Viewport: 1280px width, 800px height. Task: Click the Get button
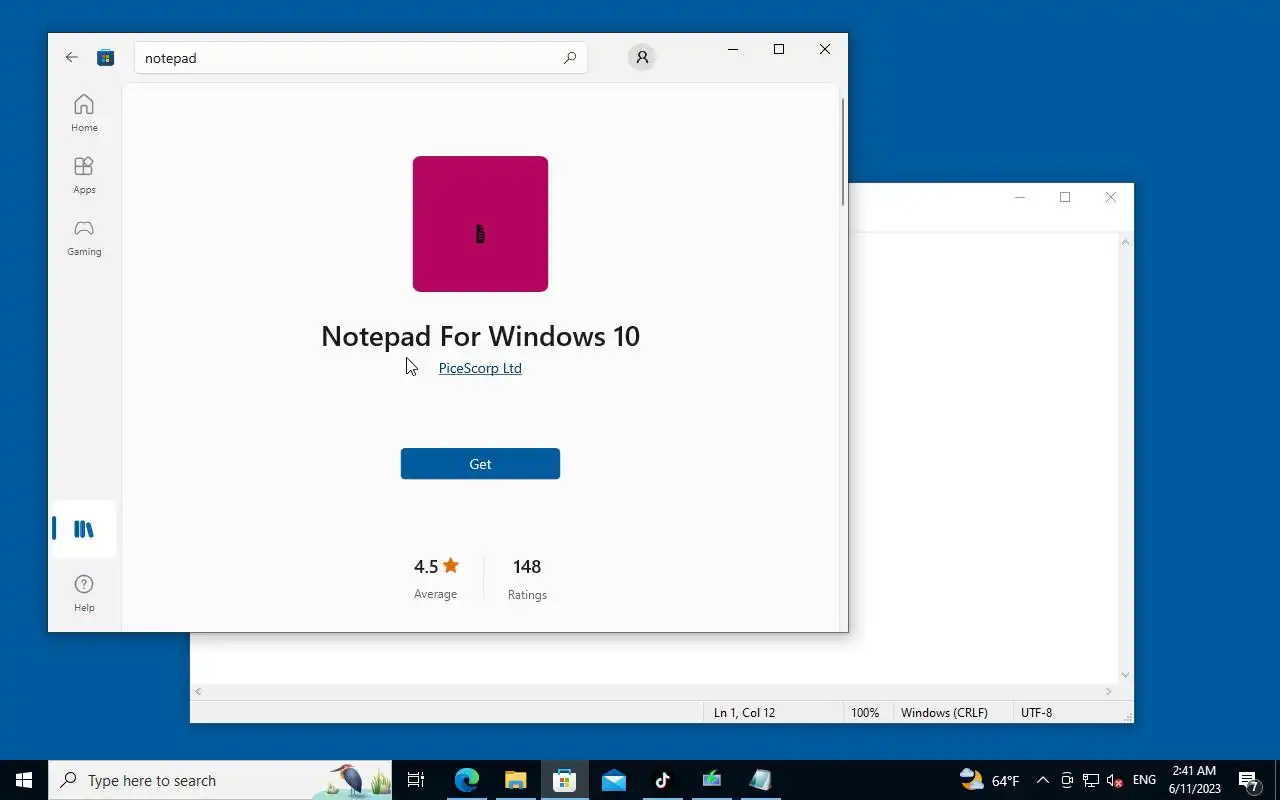480,464
